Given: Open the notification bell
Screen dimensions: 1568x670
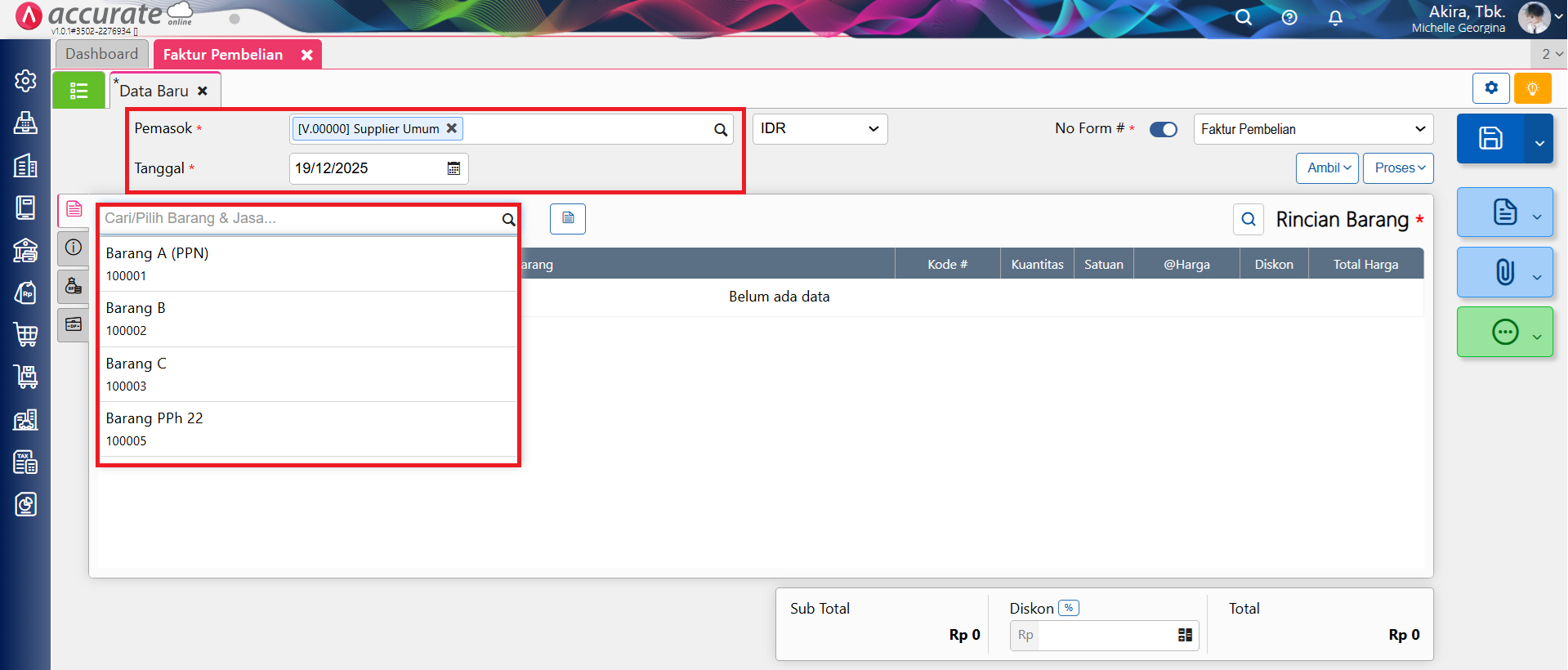Looking at the screenshot, I should point(1335,18).
